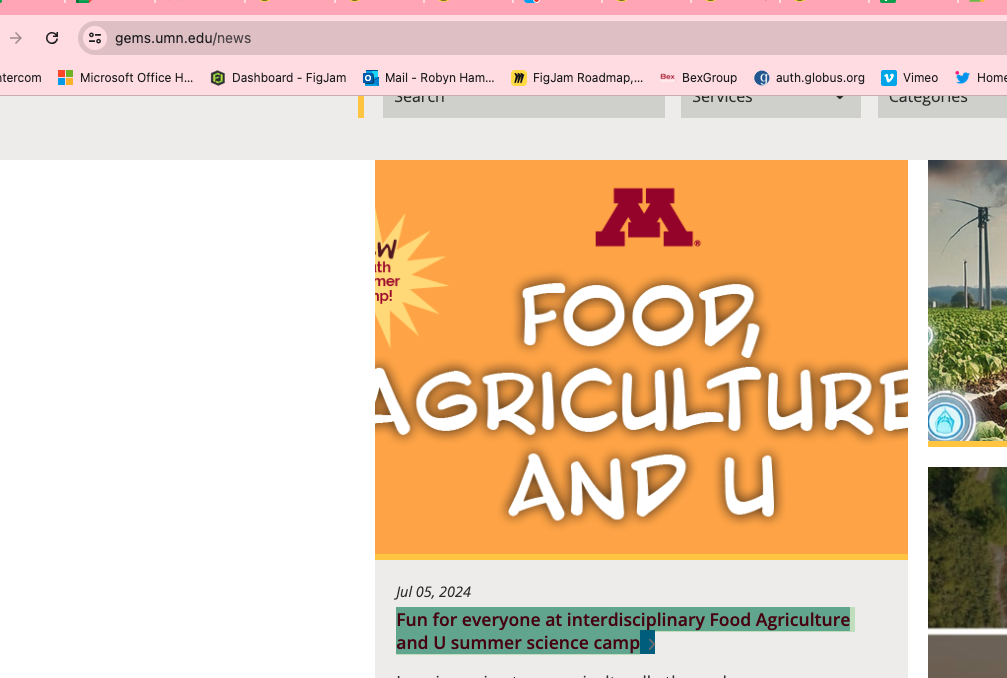
Task: Click the address bar URL gems.umn.edu/news
Action: tap(183, 38)
